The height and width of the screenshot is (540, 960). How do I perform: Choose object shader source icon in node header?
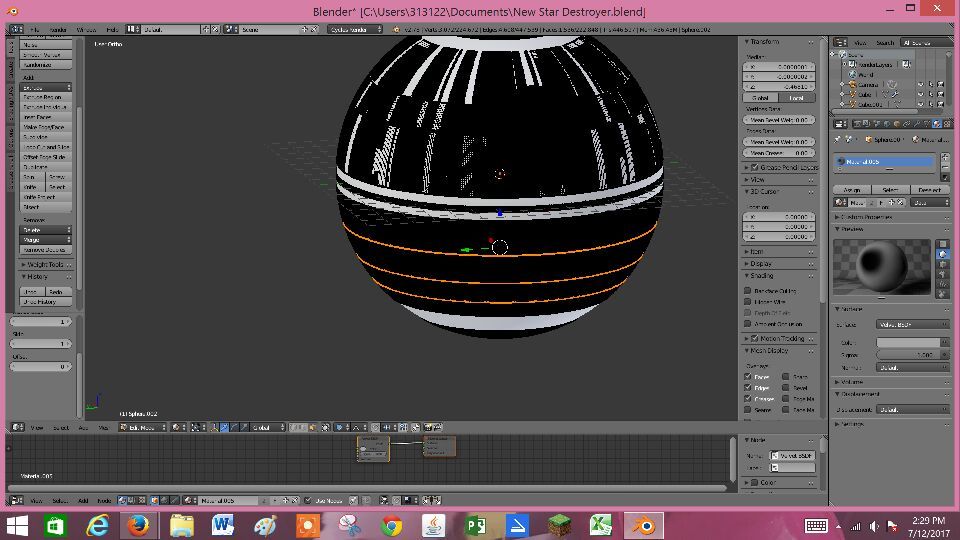click(x=155, y=500)
